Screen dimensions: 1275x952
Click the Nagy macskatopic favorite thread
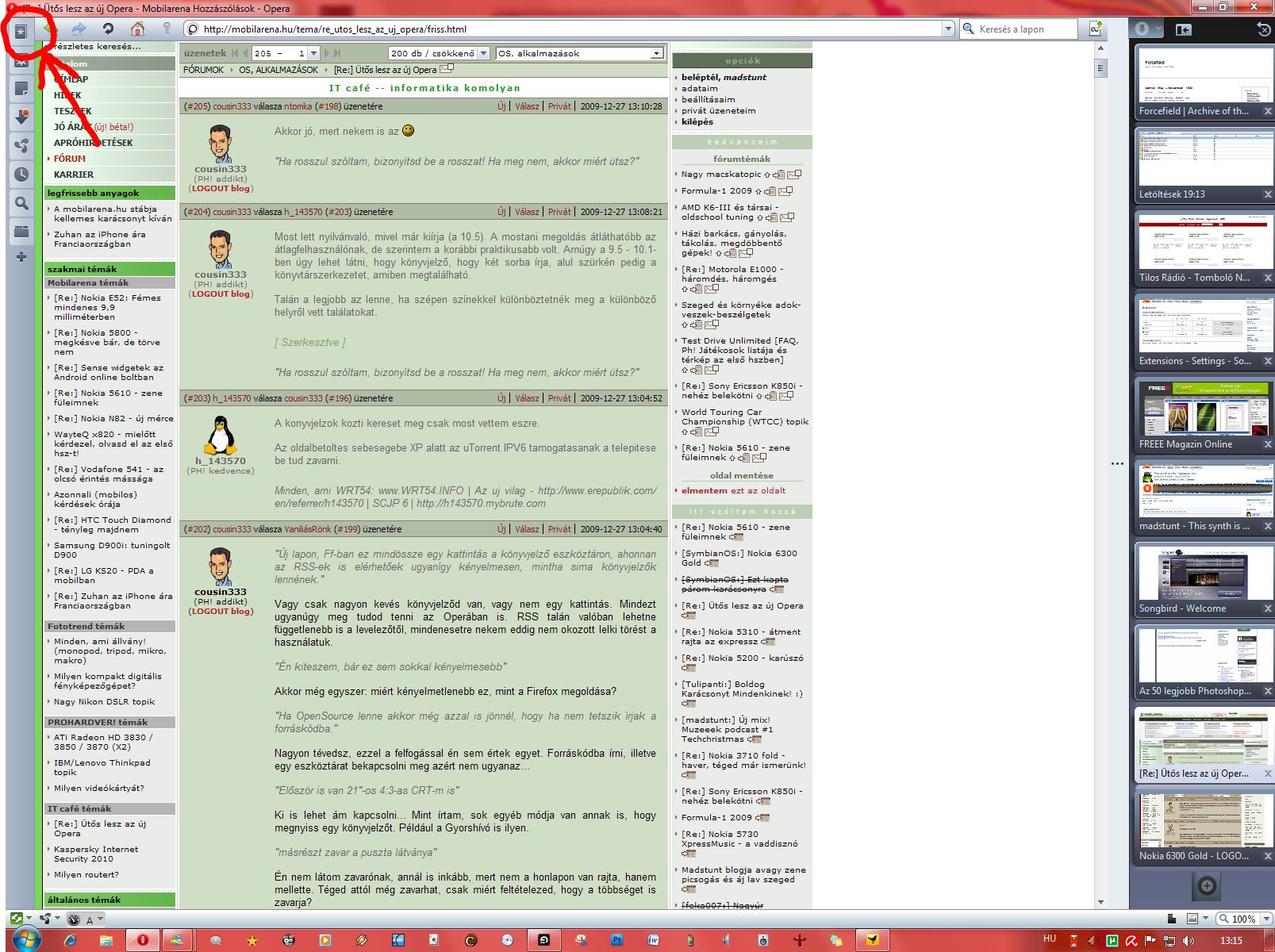pos(721,174)
